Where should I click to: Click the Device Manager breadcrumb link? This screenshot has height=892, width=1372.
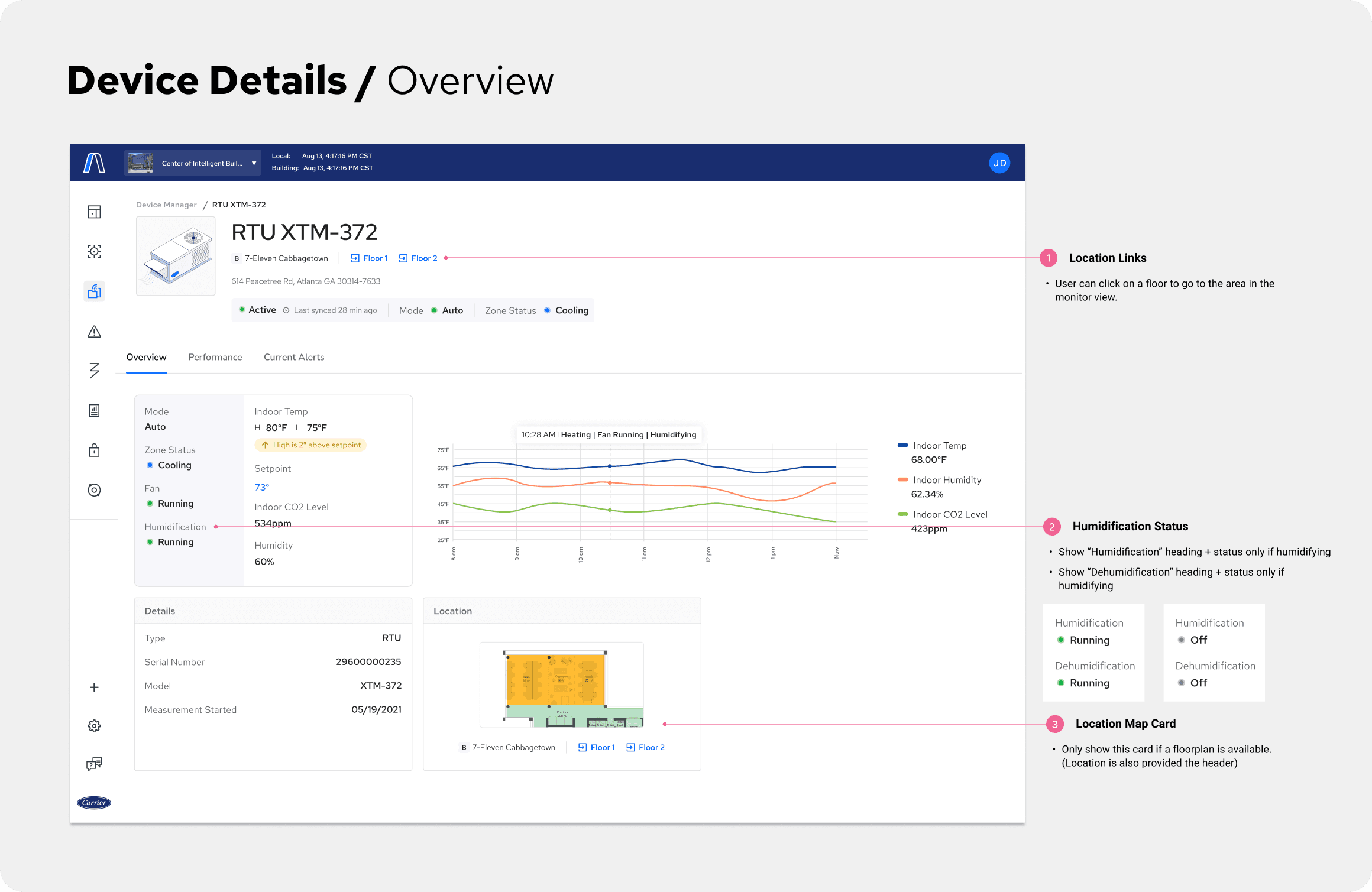tap(166, 205)
